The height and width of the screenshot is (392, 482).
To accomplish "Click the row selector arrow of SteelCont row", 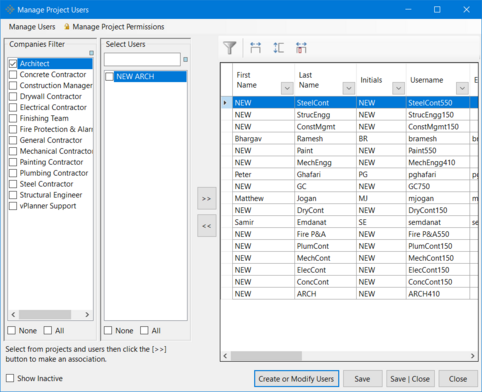I will pos(226,103).
